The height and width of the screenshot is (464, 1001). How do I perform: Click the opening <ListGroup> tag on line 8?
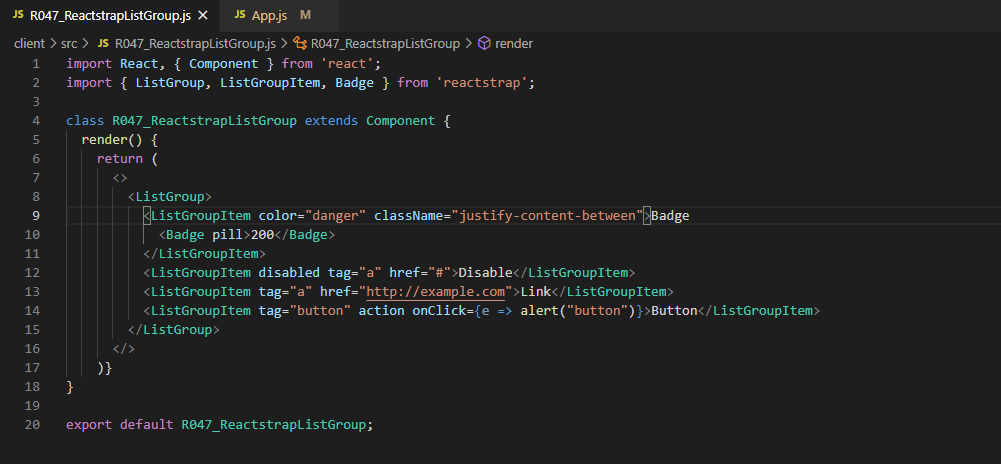pyautogui.click(x=170, y=197)
